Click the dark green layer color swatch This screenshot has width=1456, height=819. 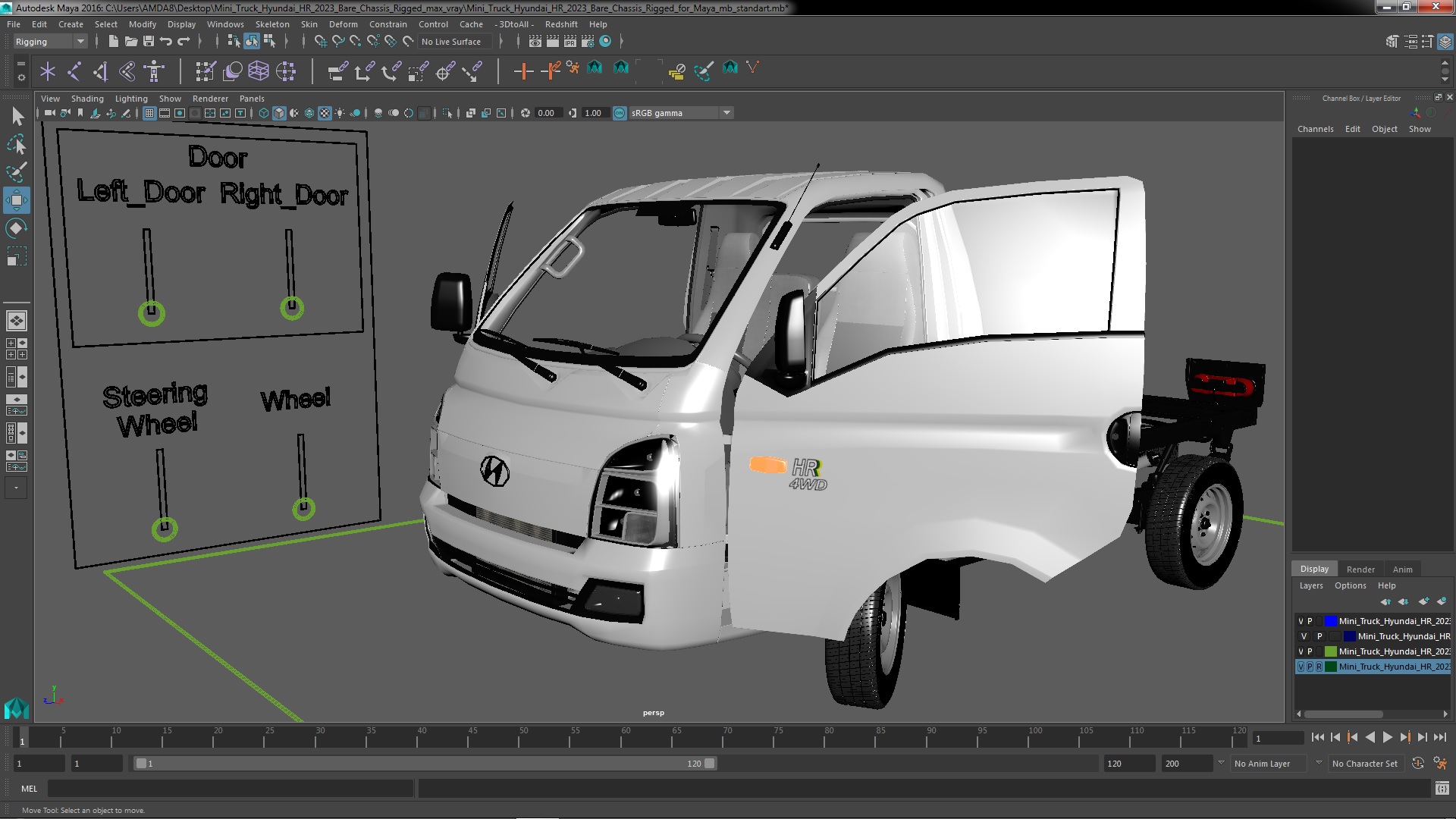(1330, 667)
